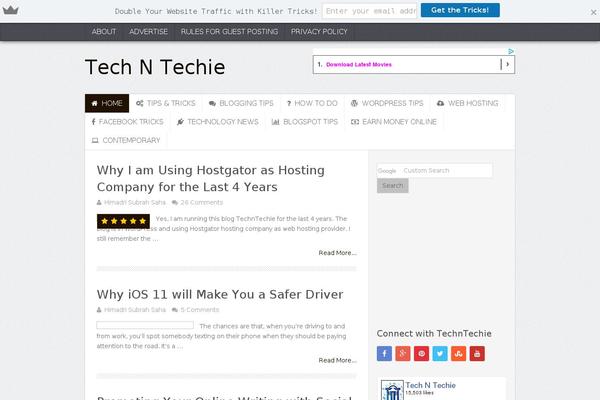The height and width of the screenshot is (400, 600).
Task: Click the Get the Tricks! button
Action: pos(460,10)
